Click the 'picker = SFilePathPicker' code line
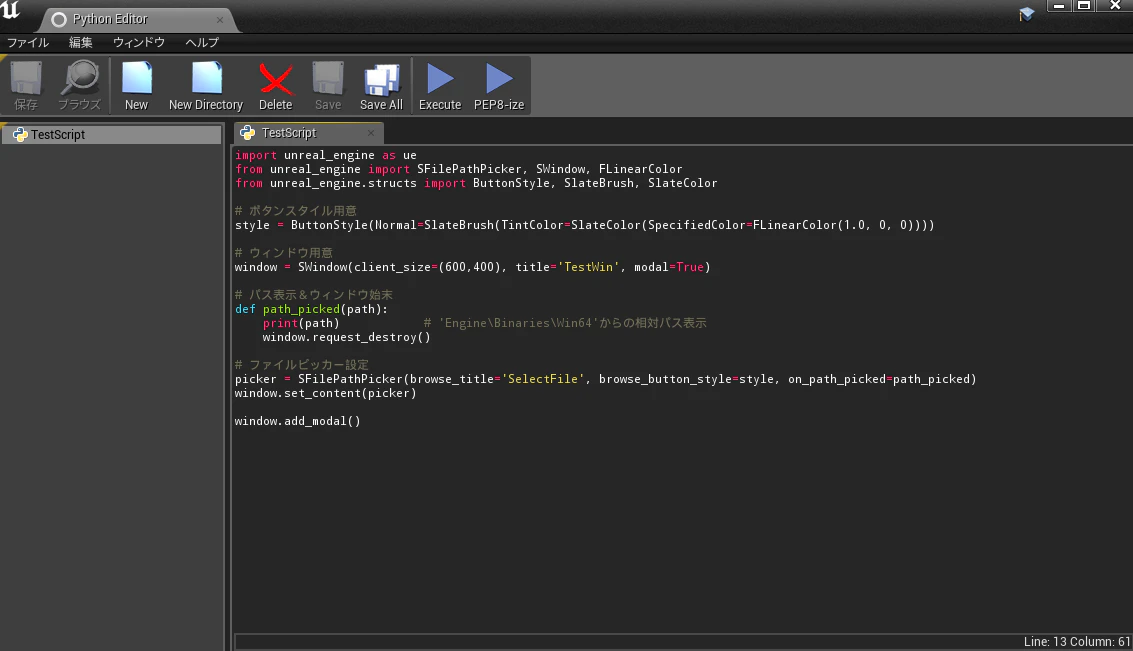 (x=605, y=379)
